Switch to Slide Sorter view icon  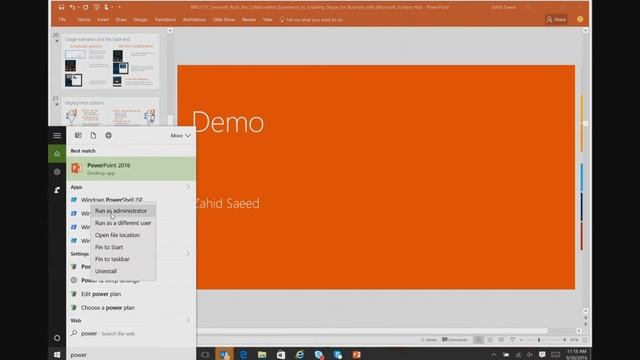490,340
